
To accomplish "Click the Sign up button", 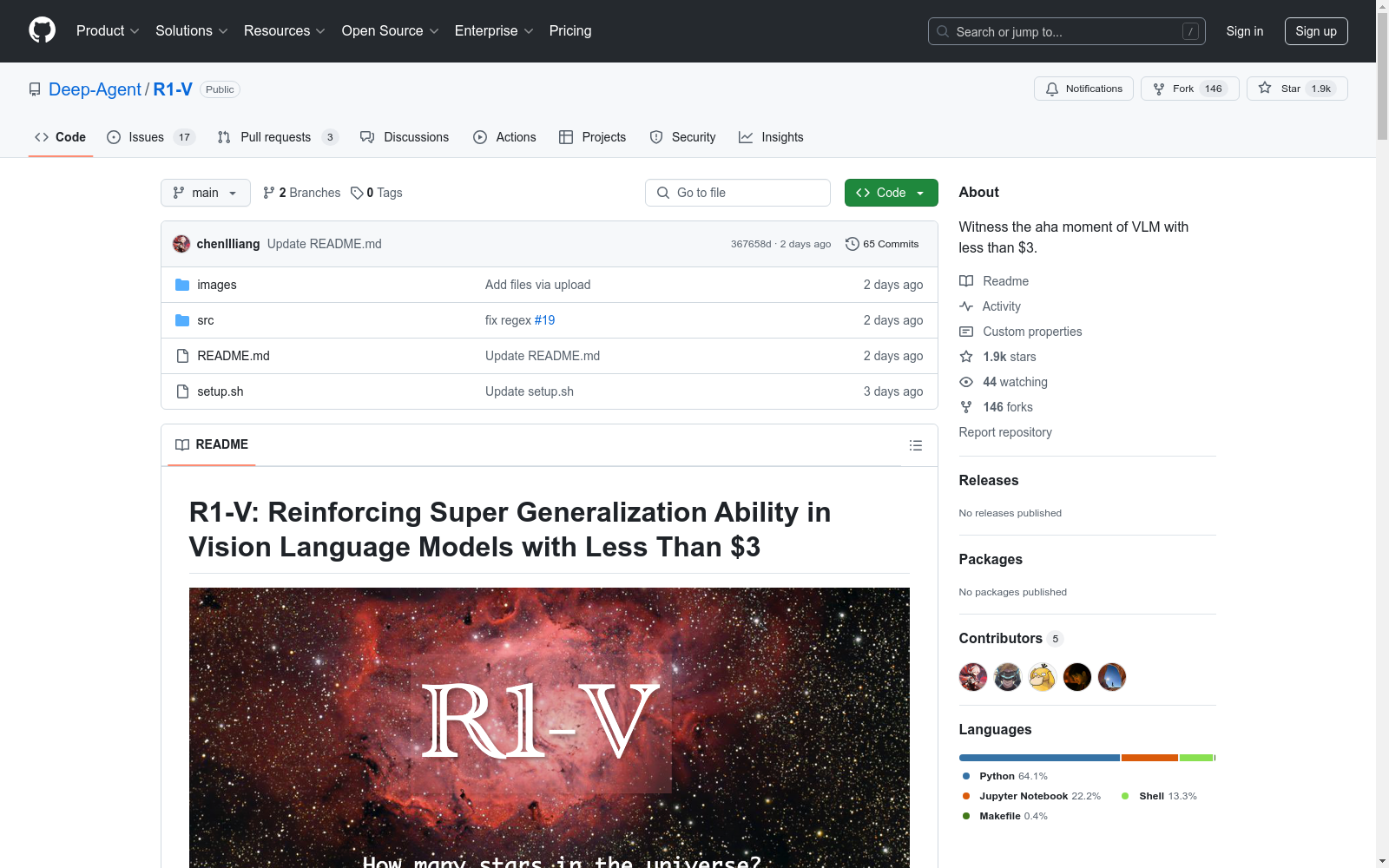I will pyautogui.click(x=1316, y=31).
